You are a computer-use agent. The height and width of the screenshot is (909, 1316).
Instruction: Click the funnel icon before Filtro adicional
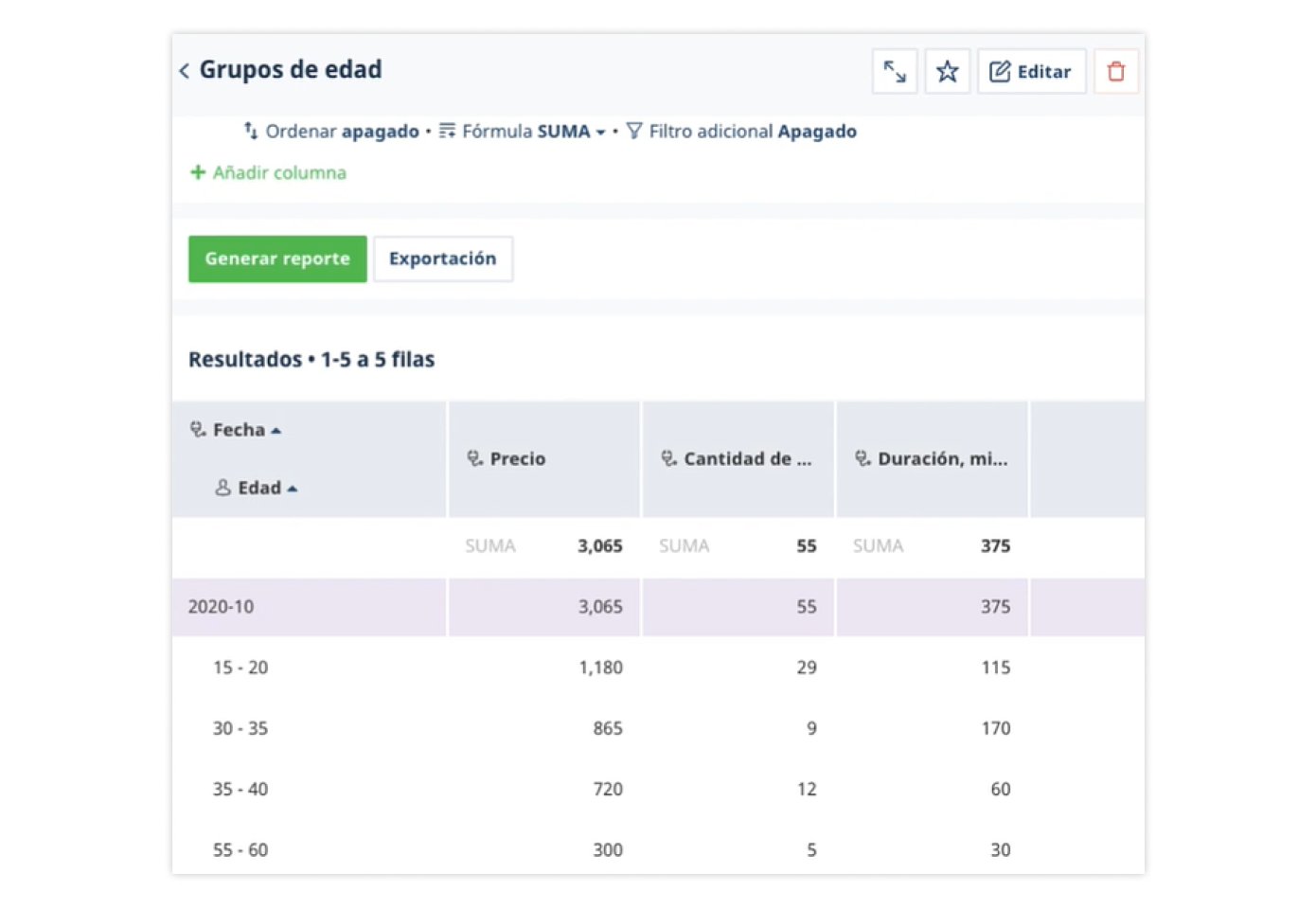click(x=634, y=132)
